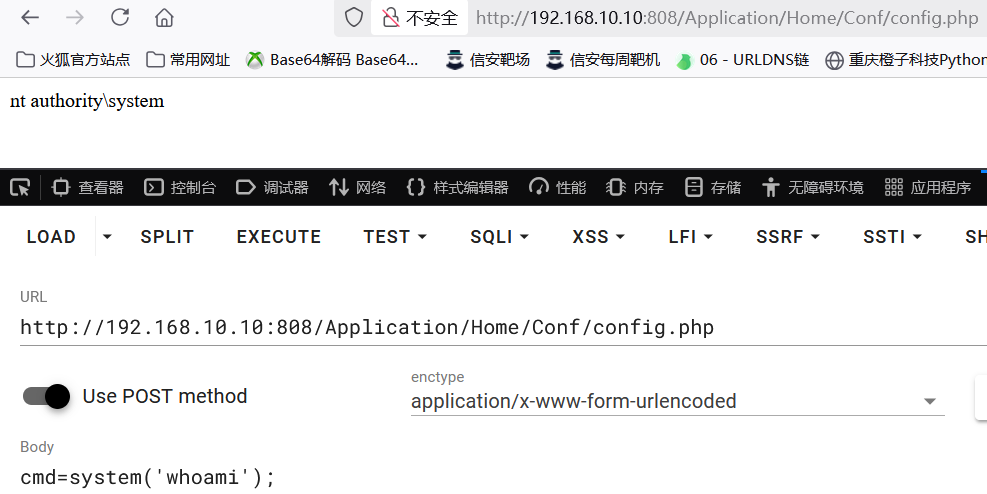
Task: Open the XSS payload menu
Action: 599,237
